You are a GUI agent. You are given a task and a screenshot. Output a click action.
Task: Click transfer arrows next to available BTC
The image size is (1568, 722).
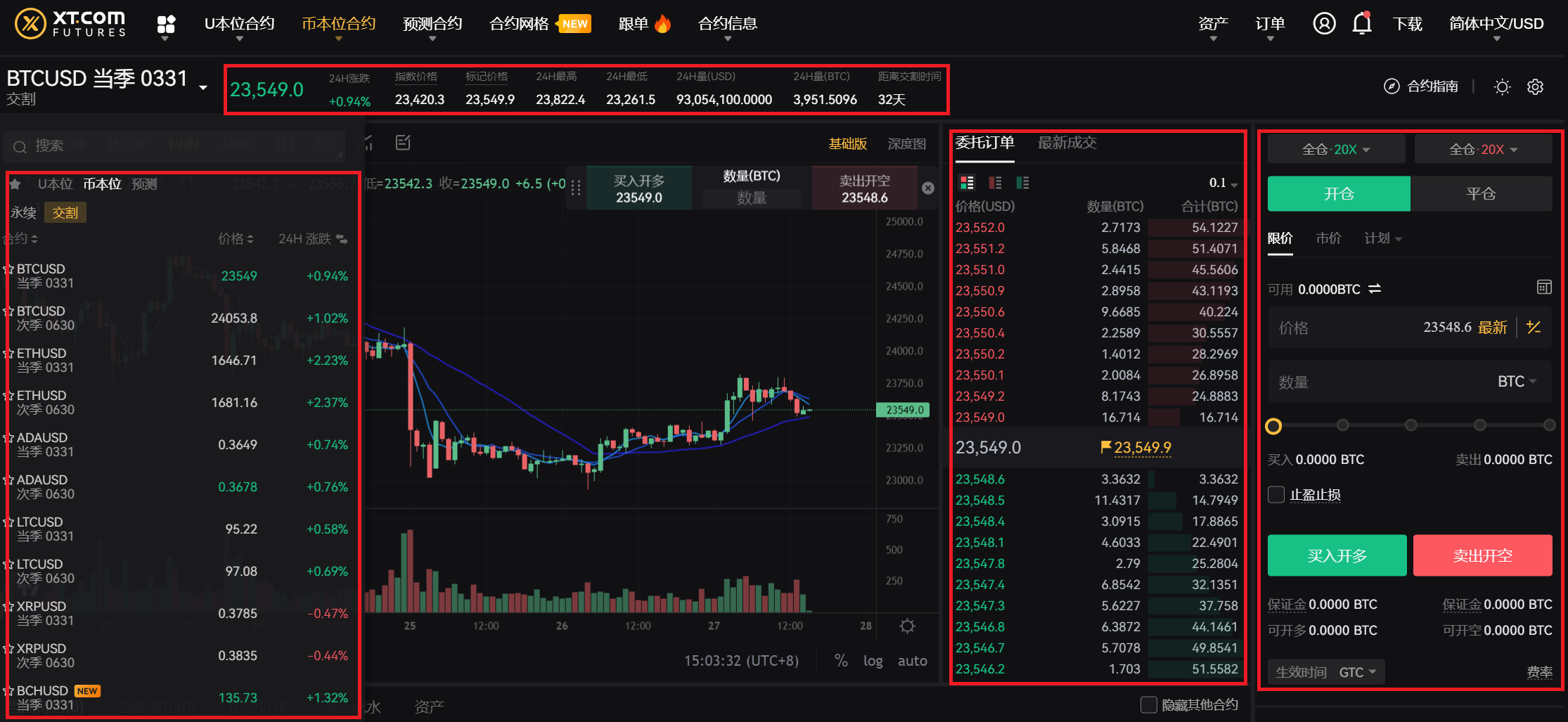(x=1375, y=289)
